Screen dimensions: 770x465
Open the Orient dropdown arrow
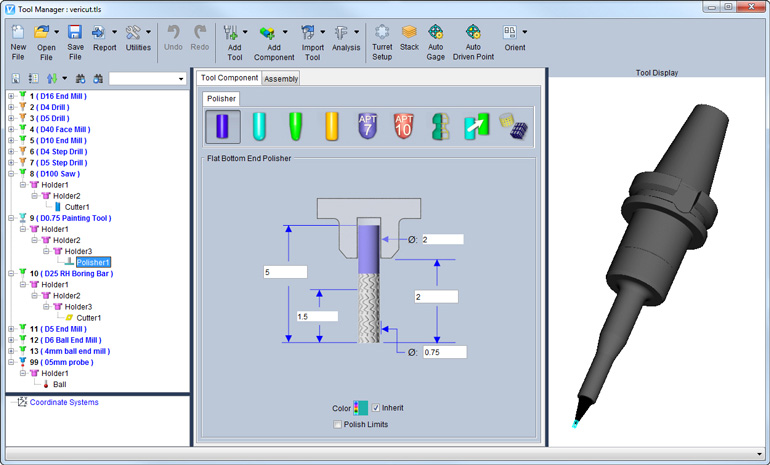click(525, 32)
